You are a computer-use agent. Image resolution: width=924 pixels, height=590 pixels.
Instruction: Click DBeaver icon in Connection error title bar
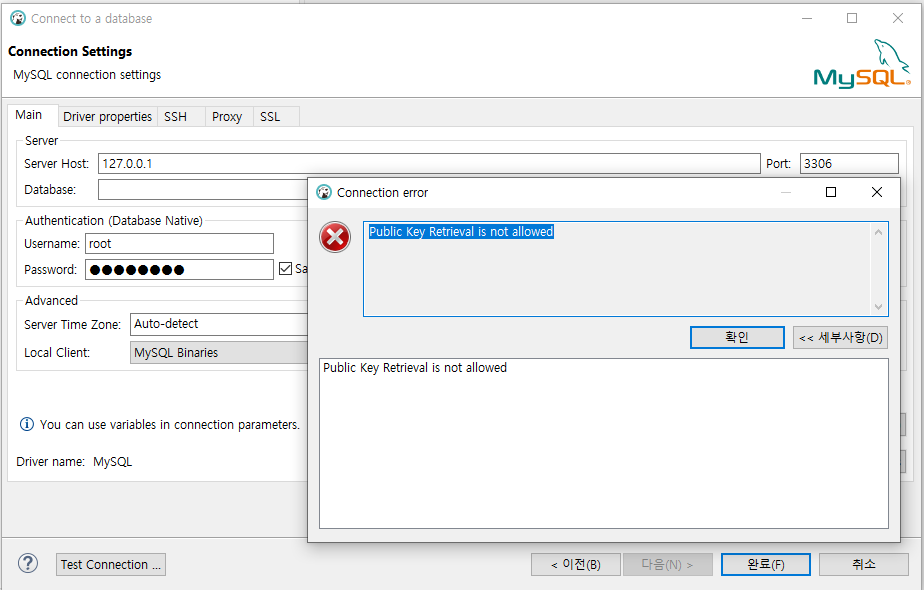[x=324, y=192]
